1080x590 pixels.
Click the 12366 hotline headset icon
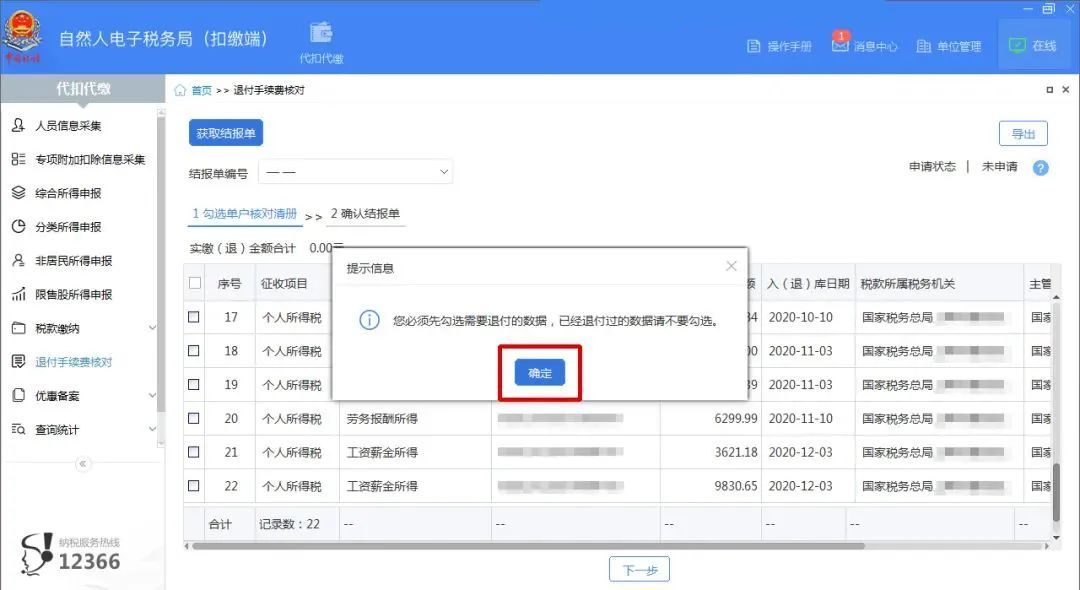(37, 554)
